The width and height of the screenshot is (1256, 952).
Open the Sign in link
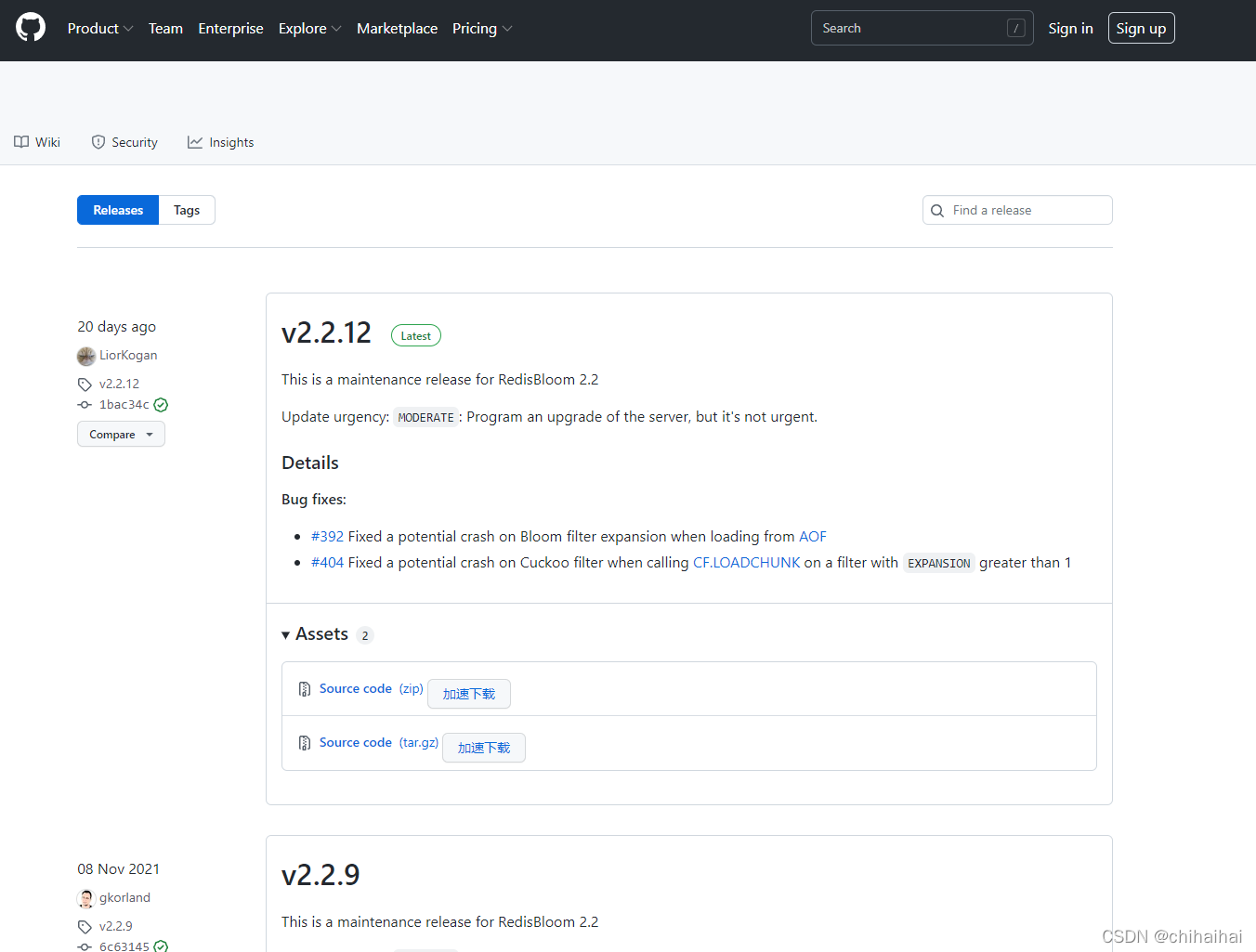(x=1070, y=29)
